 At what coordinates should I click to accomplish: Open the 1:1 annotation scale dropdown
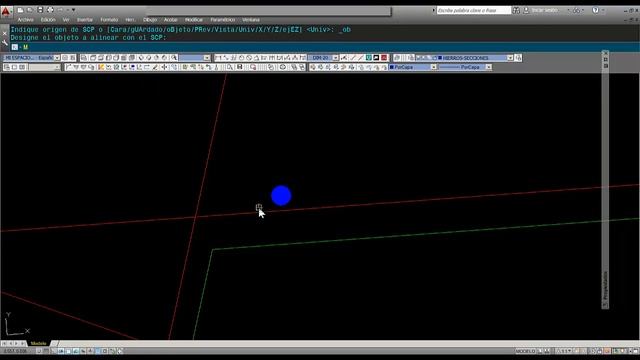click(565, 351)
